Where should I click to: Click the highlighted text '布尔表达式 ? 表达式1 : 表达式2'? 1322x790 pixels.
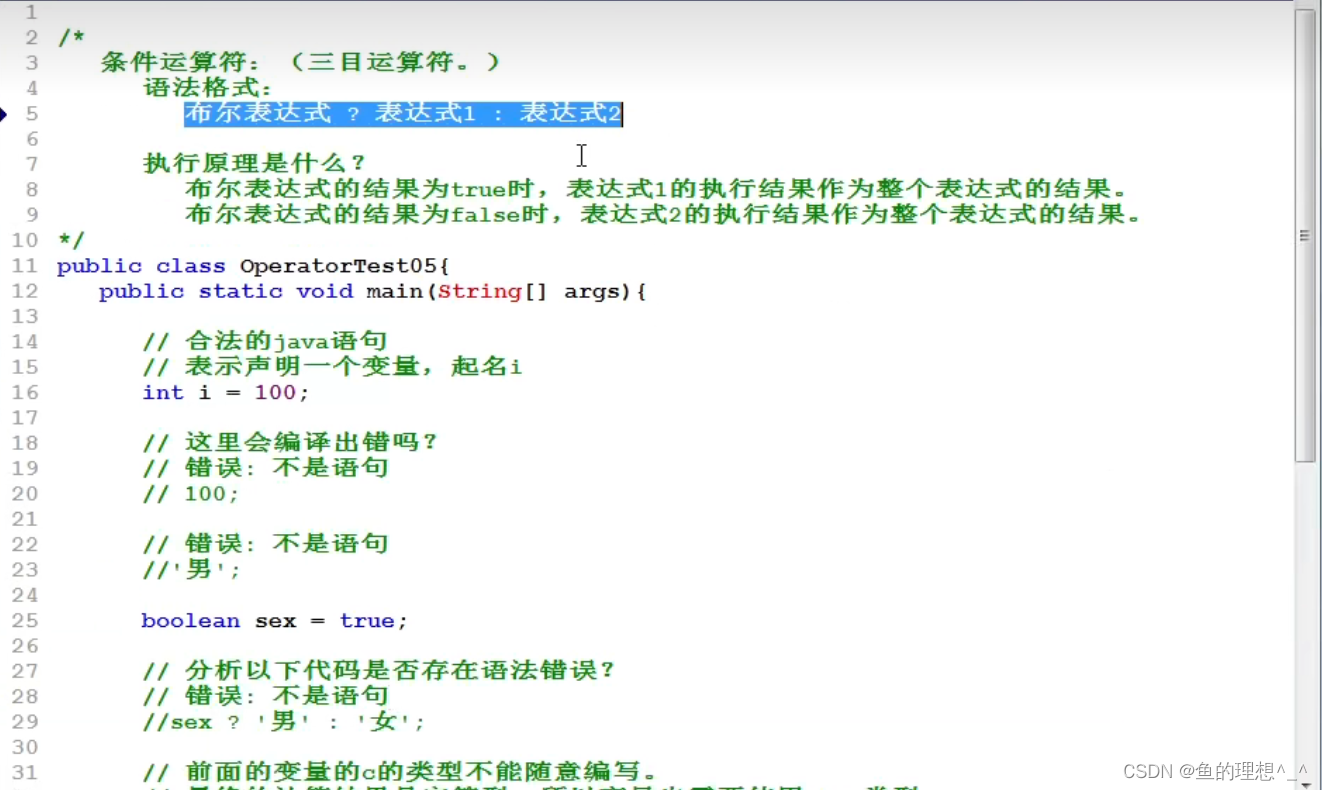pos(403,114)
